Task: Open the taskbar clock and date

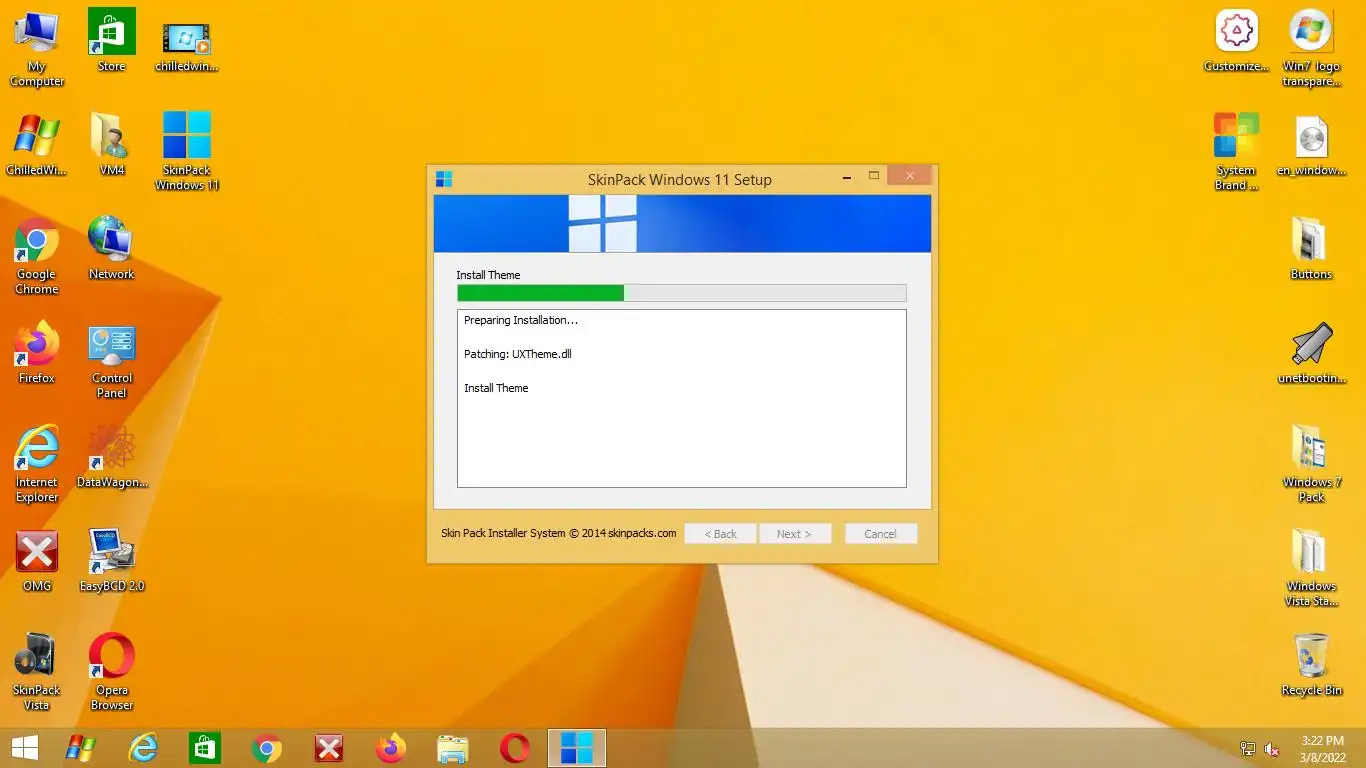Action: (x=1323, y=748)
